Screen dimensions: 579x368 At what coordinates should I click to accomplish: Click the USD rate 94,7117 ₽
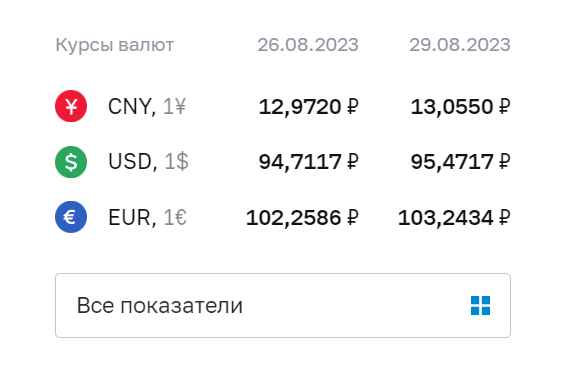(309, 162)
